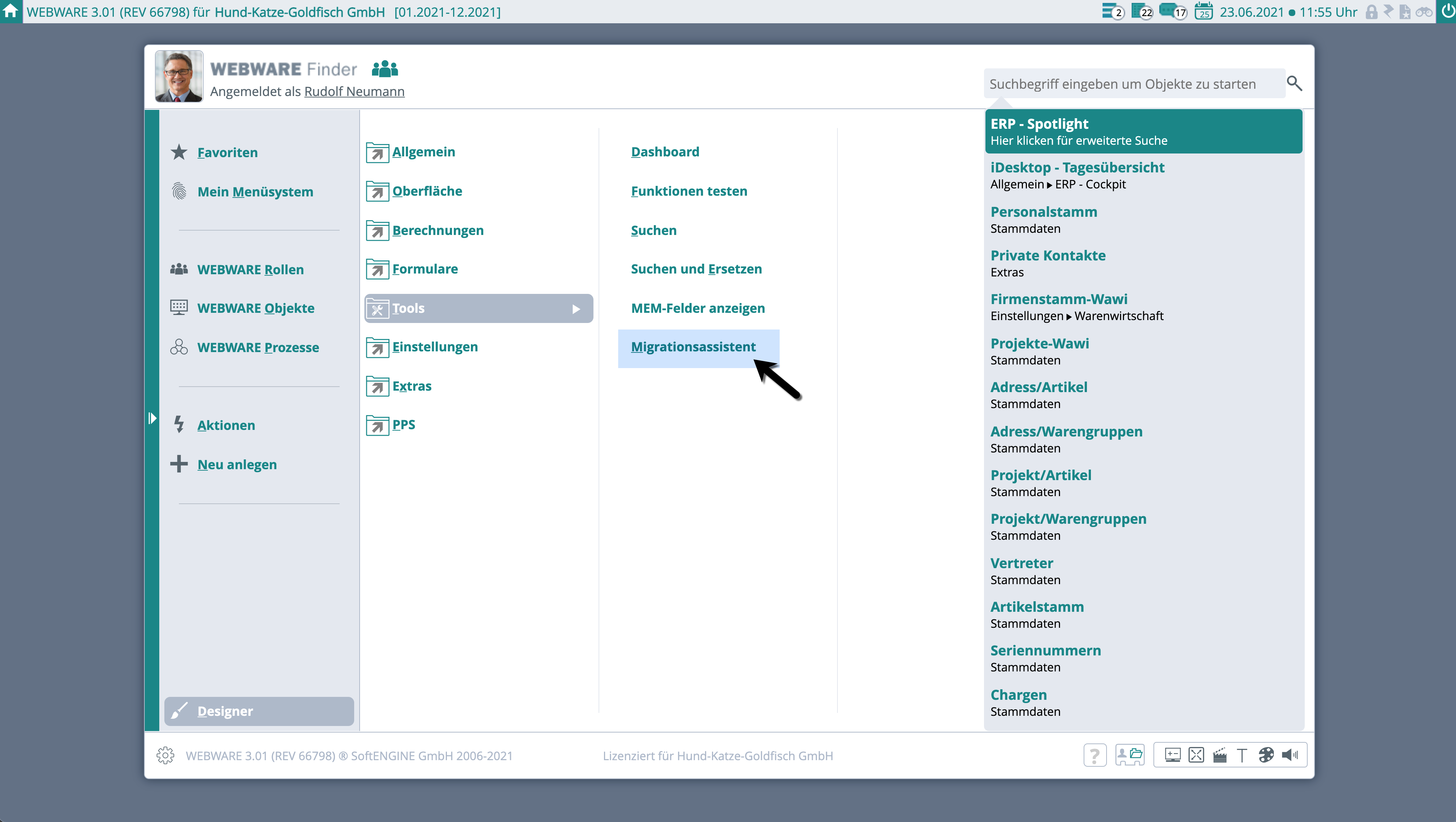Click the clapperboard icon in footer toolbar
Viewport: 1456px width, 822px height.
tap(1220, 755)
